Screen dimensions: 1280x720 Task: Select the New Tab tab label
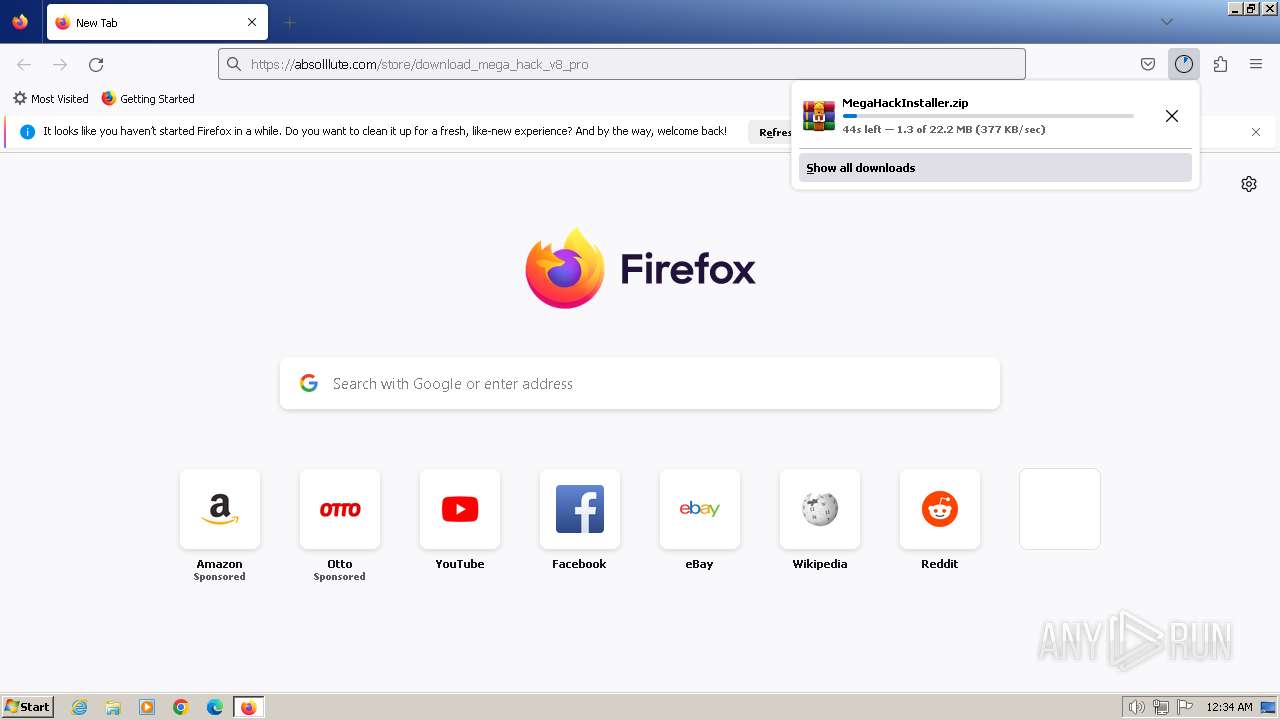[x=96, y=23]
